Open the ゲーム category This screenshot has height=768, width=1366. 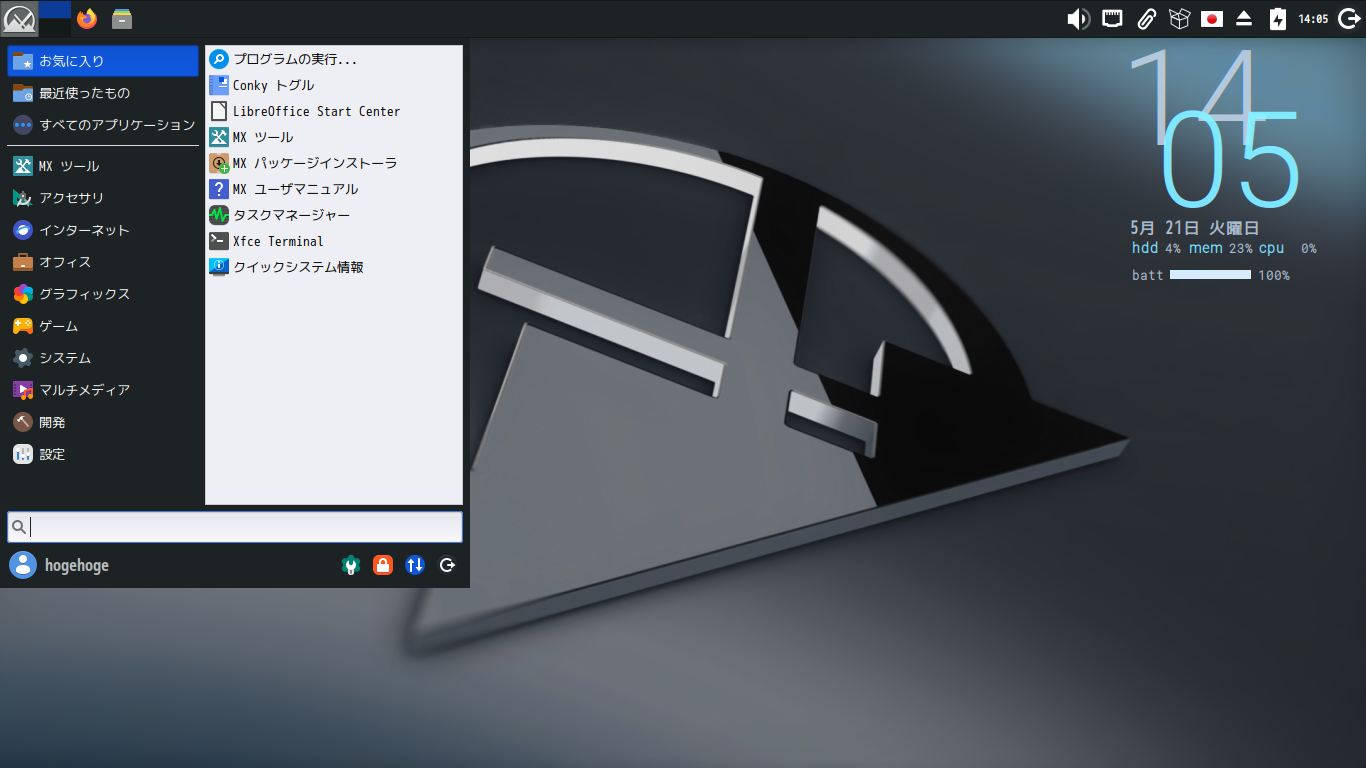point(103,326)
